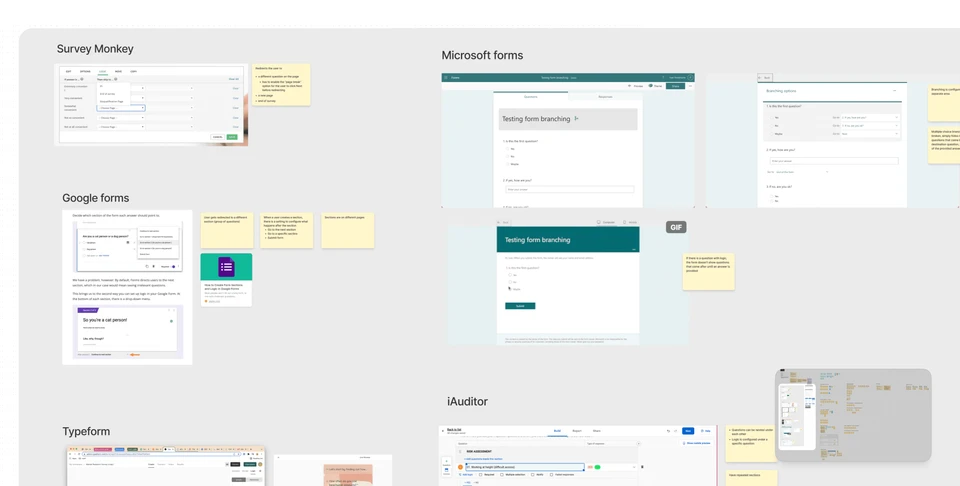960x486 pixels.
Task: Click the orange question icon in the iAuditor row
Action: pos(460,467)
